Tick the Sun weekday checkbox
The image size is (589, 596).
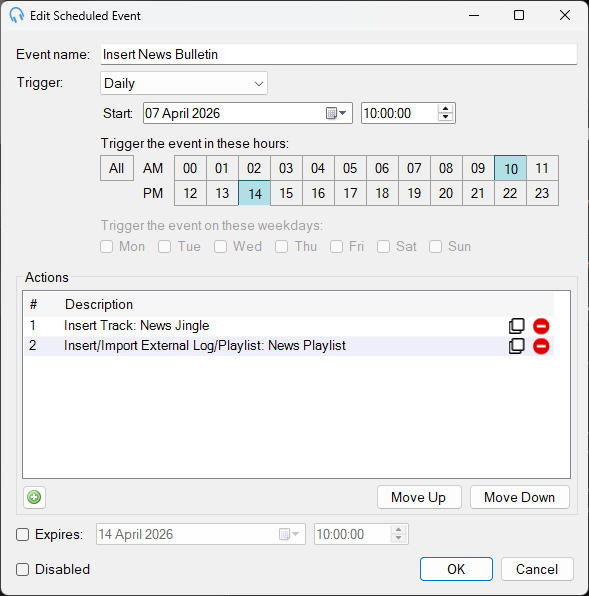[435, 246]
